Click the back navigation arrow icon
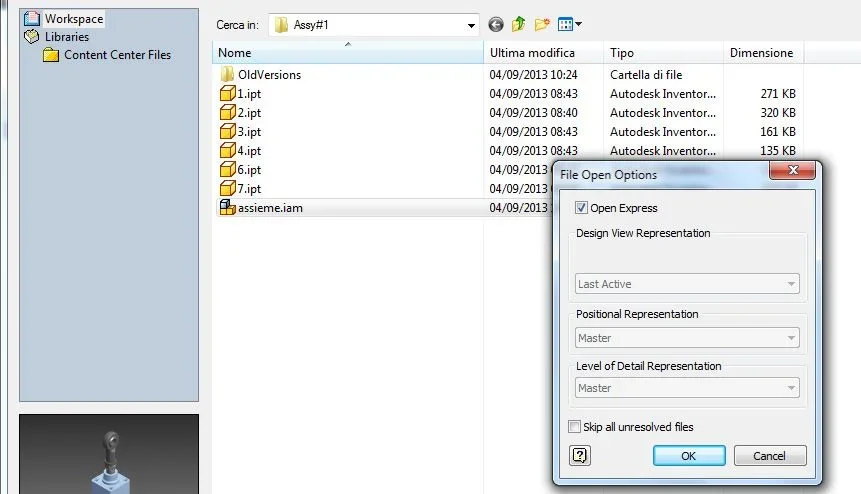 coord(496,25)
